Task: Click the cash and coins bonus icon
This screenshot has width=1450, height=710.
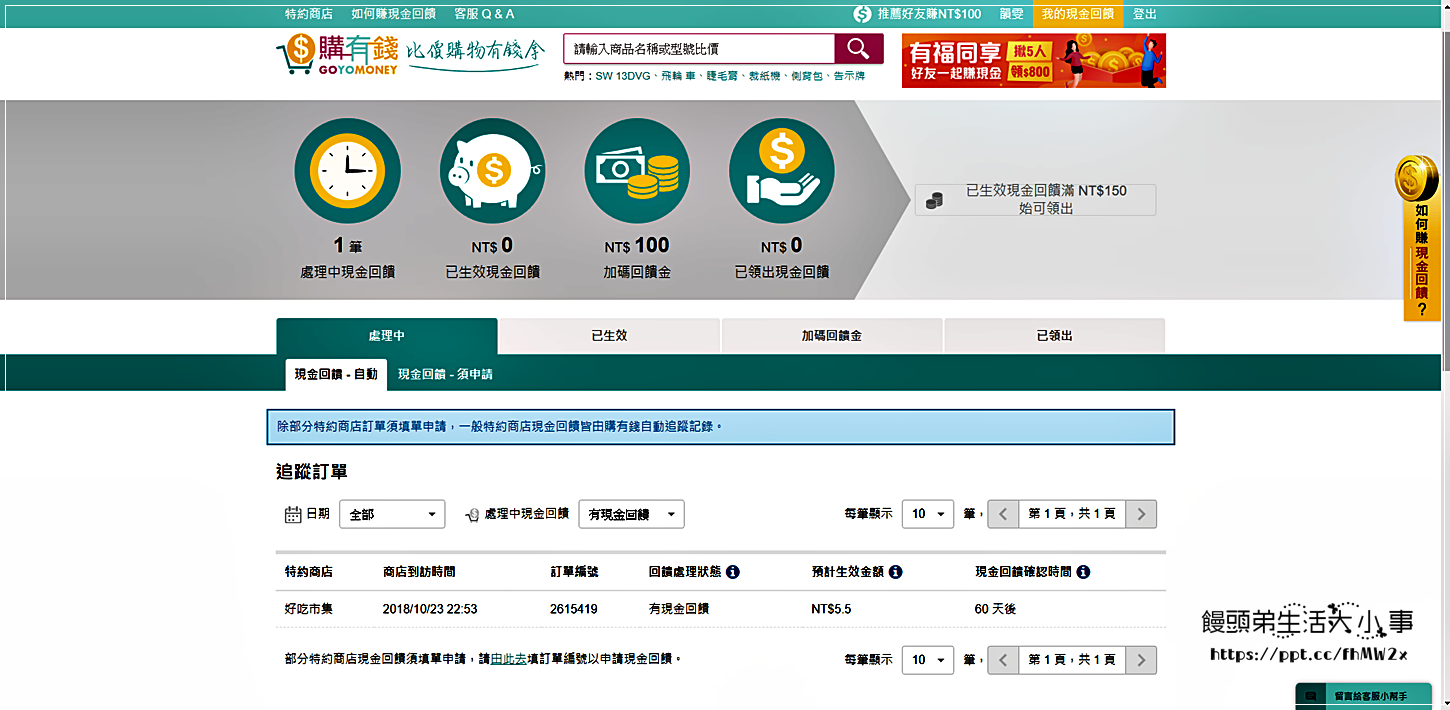Action: [637, 171]
